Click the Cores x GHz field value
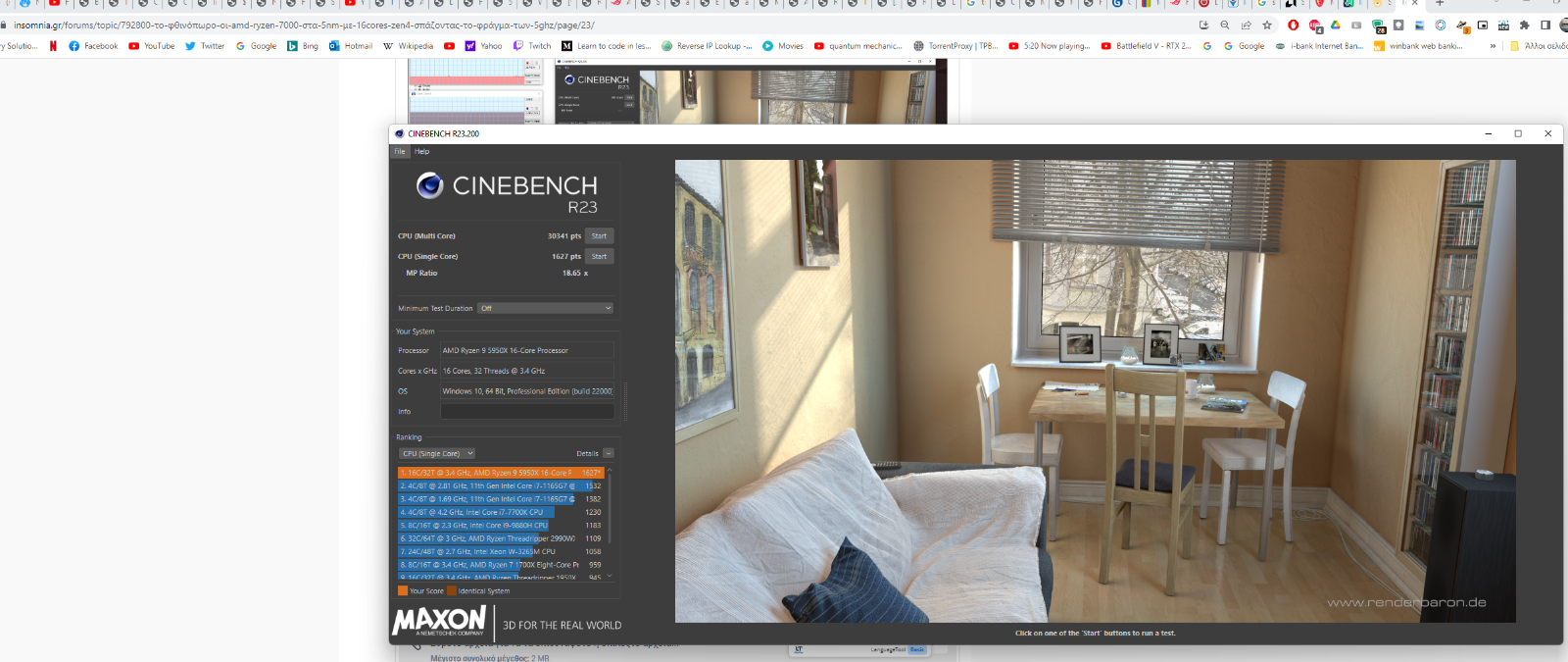The image size is (1568, 662). click(527, 371)
